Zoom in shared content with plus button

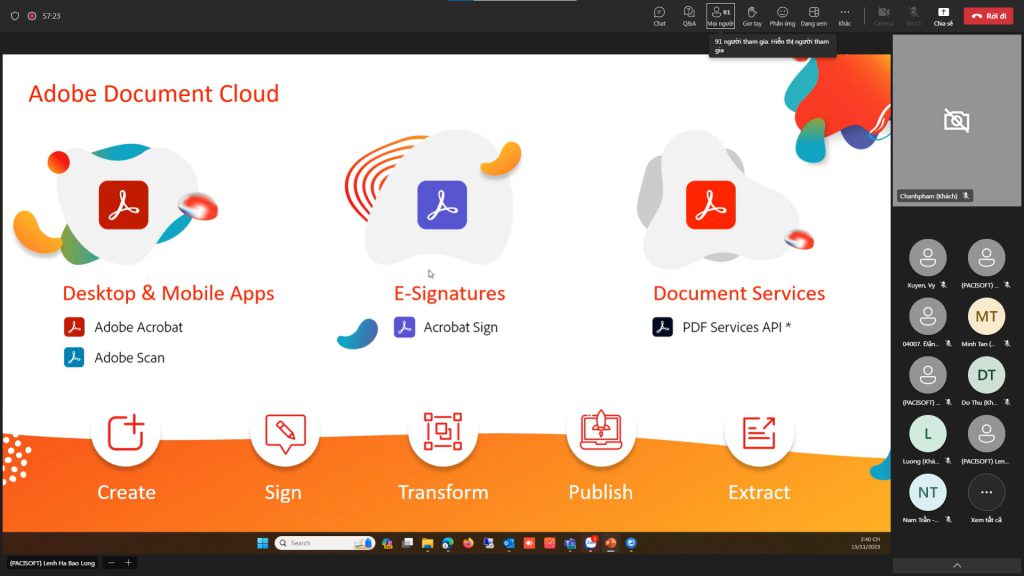click(129, 563)
